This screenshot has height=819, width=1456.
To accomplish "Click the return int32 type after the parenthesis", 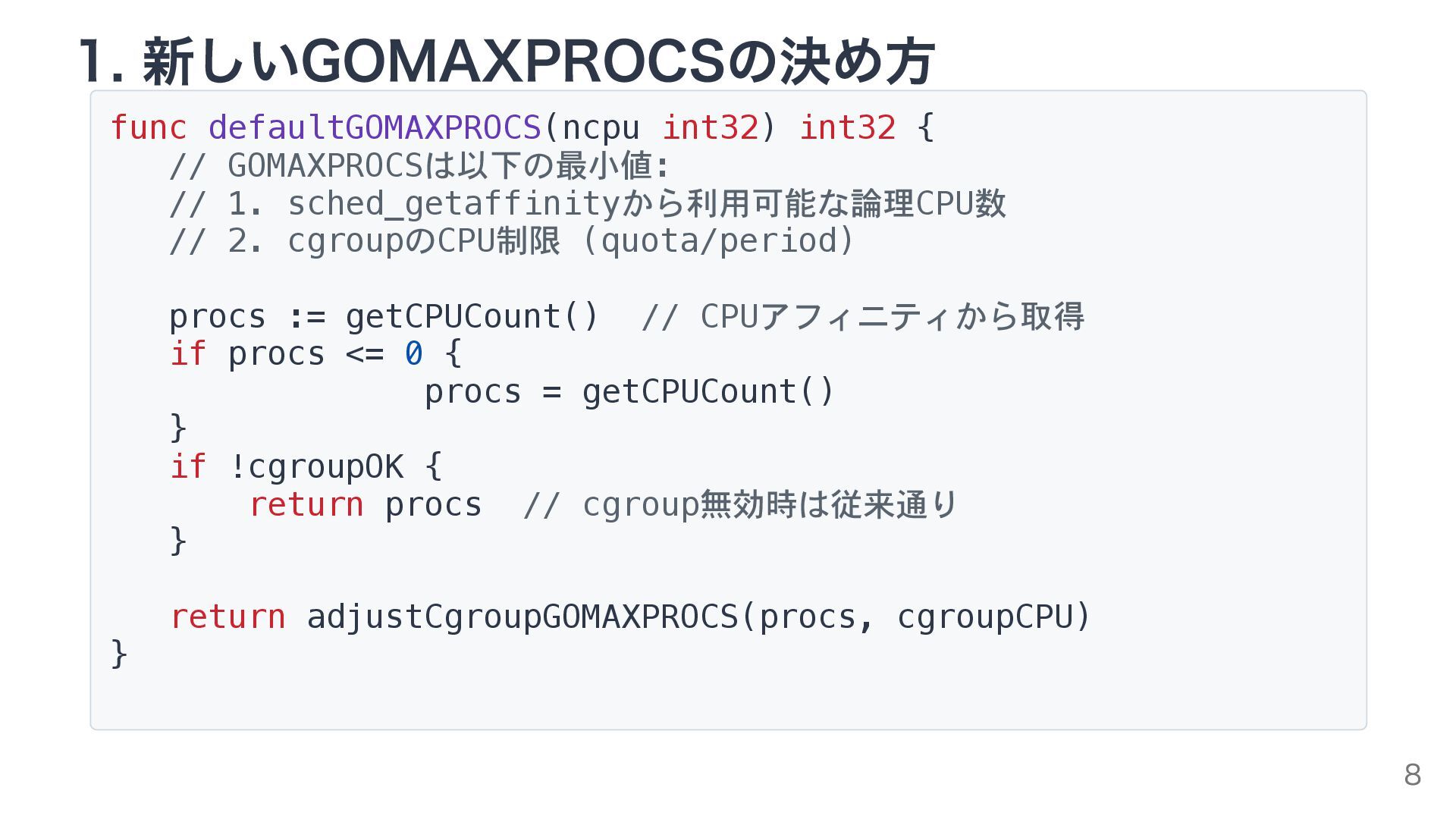I will 848,127.
